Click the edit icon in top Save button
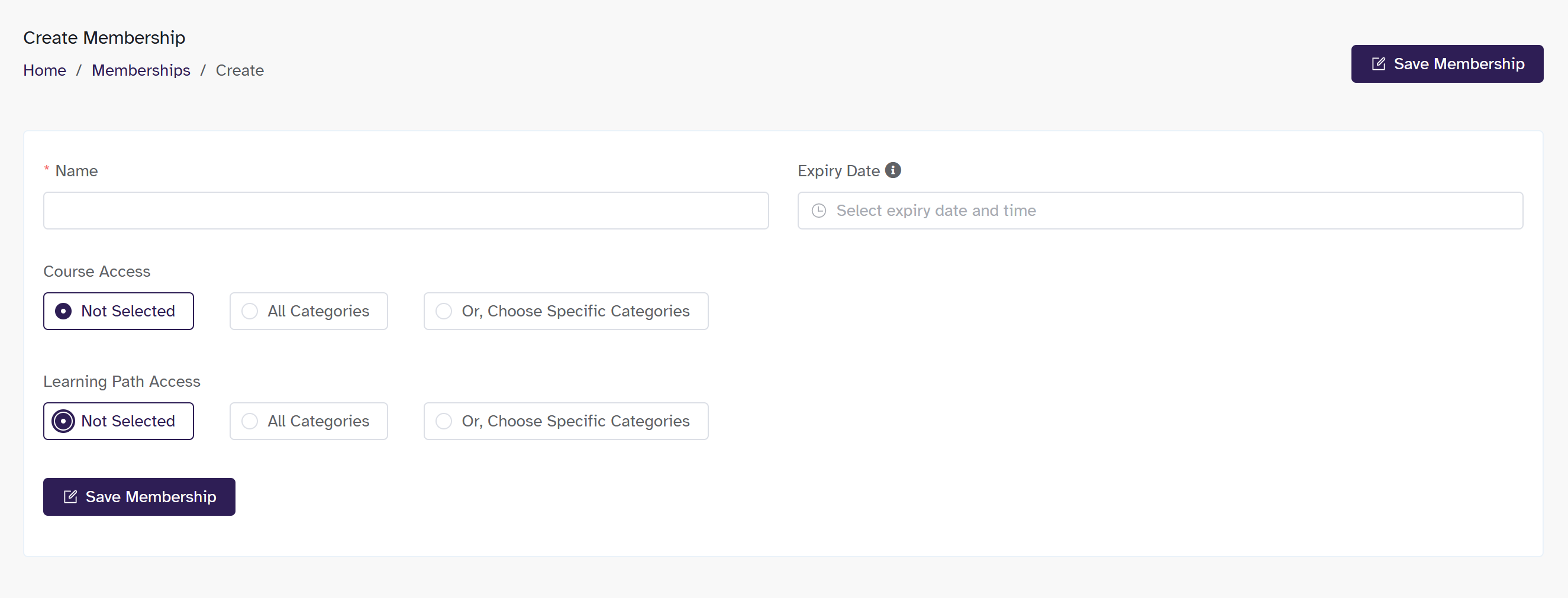Viewport: 1568px width, 598px height. 1378,64
